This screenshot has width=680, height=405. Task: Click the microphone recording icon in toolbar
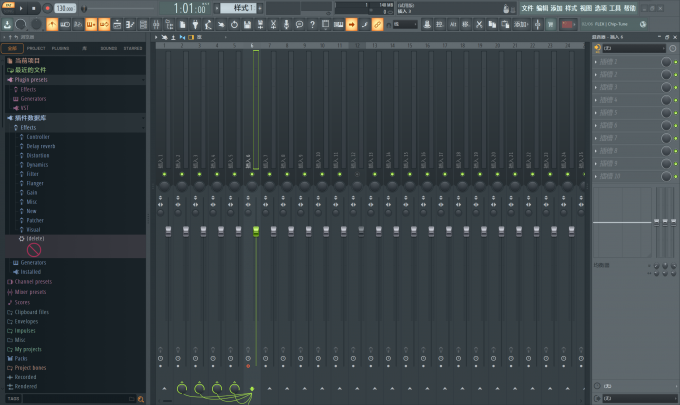click(286, 25)
